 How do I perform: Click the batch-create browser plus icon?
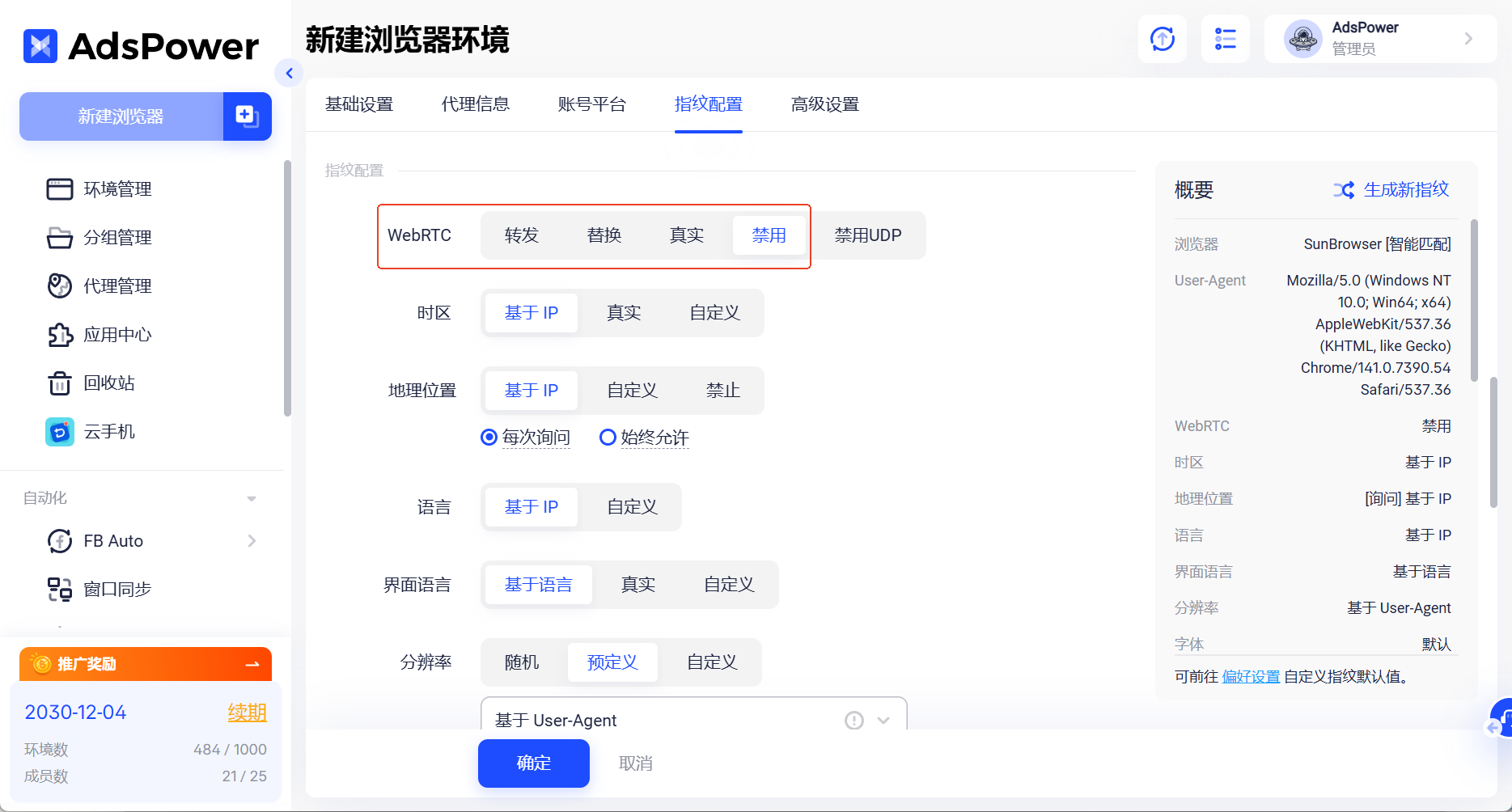pos(247,116)
